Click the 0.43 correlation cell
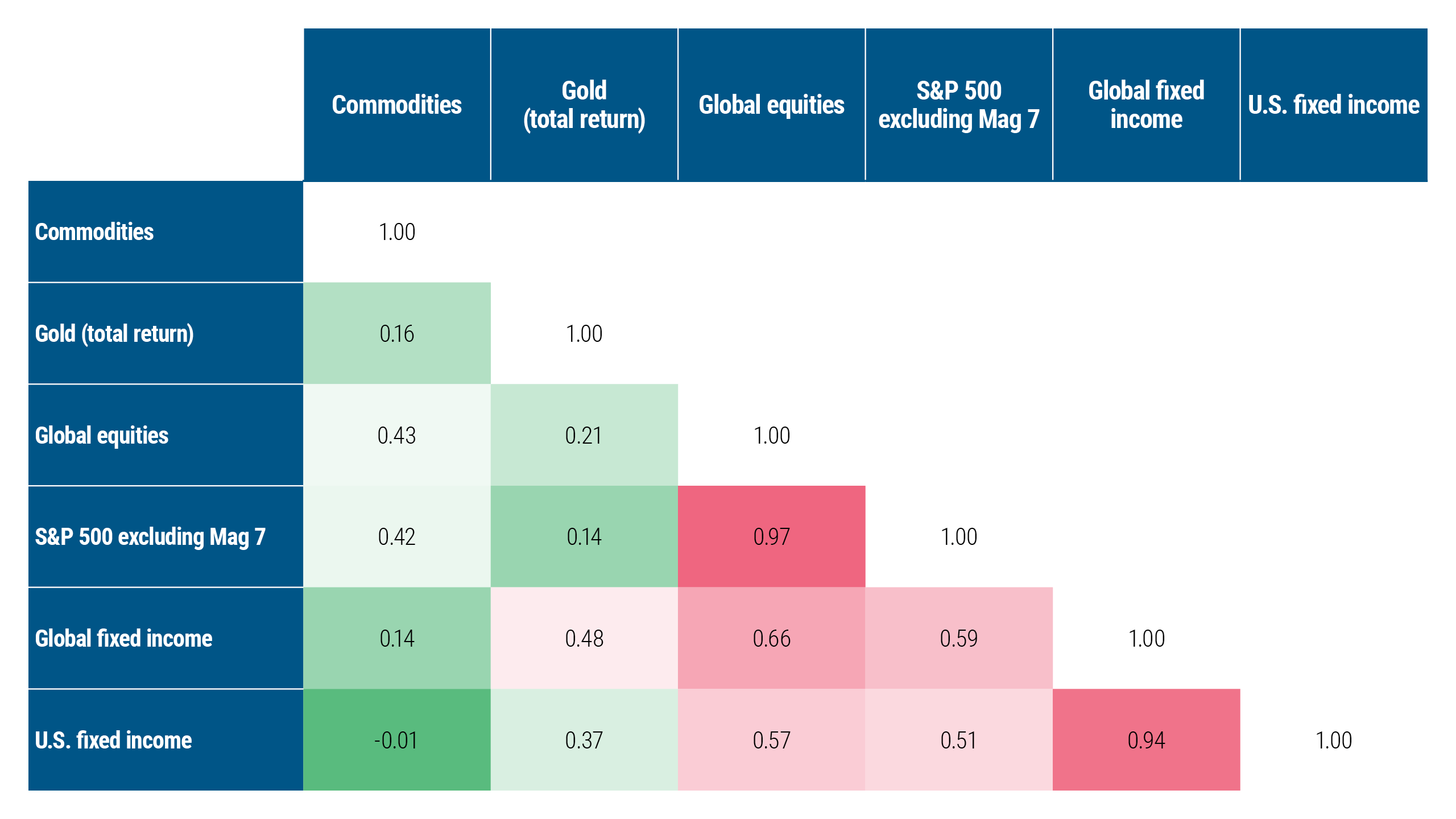1456x819 pixels. tap(396, 436)
